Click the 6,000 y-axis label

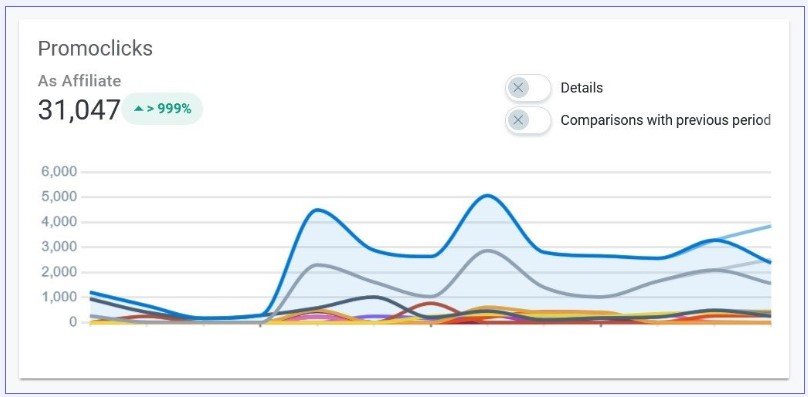[59, 172]
